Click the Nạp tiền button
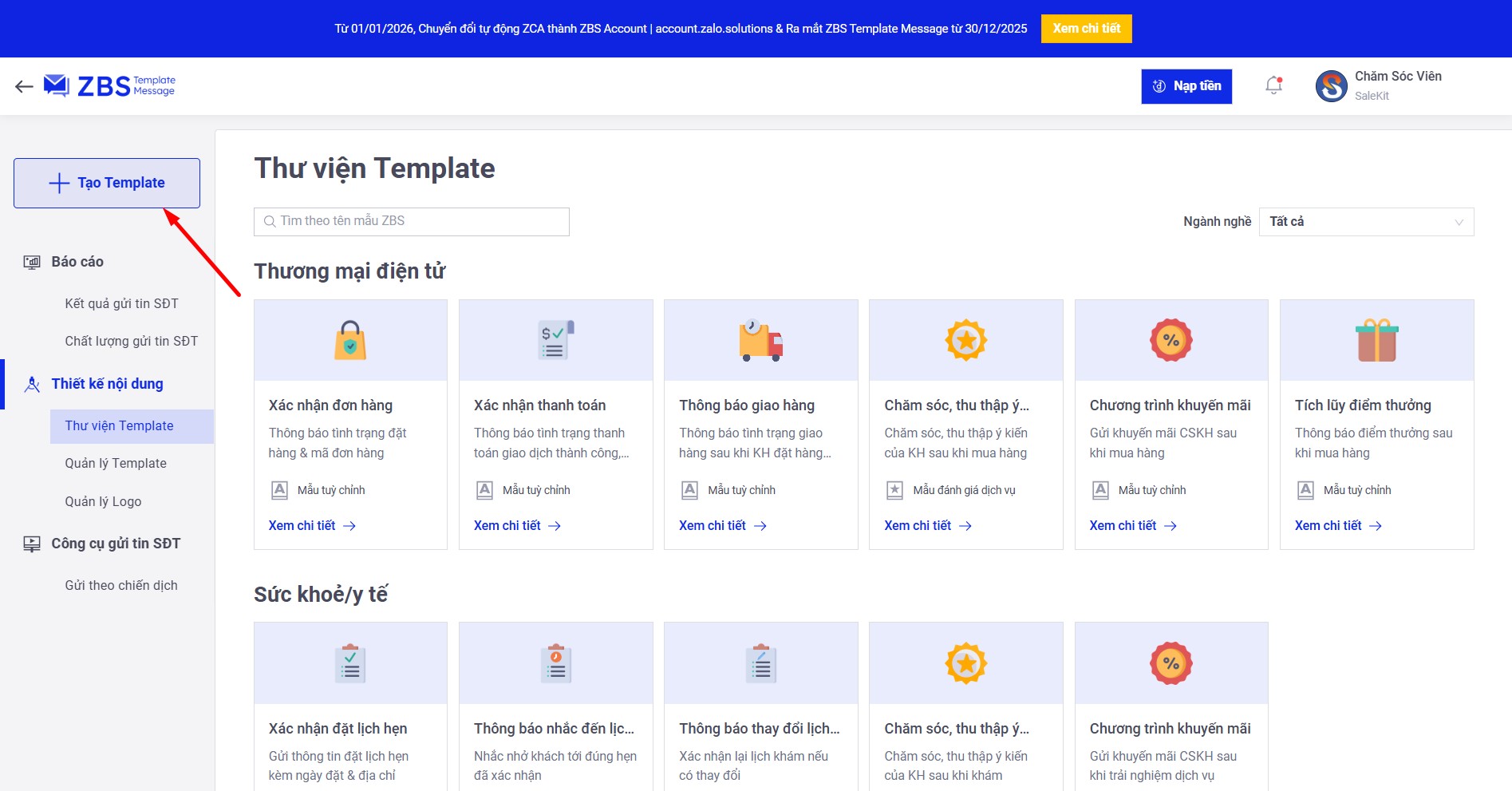This screenshot has height=791, width=1512. (1186, 86)
